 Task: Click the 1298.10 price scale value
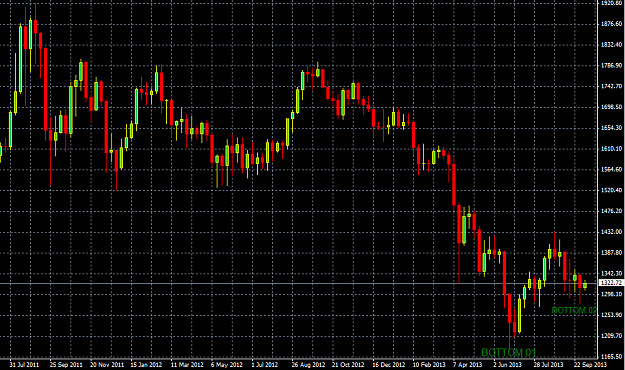(611, 294)
